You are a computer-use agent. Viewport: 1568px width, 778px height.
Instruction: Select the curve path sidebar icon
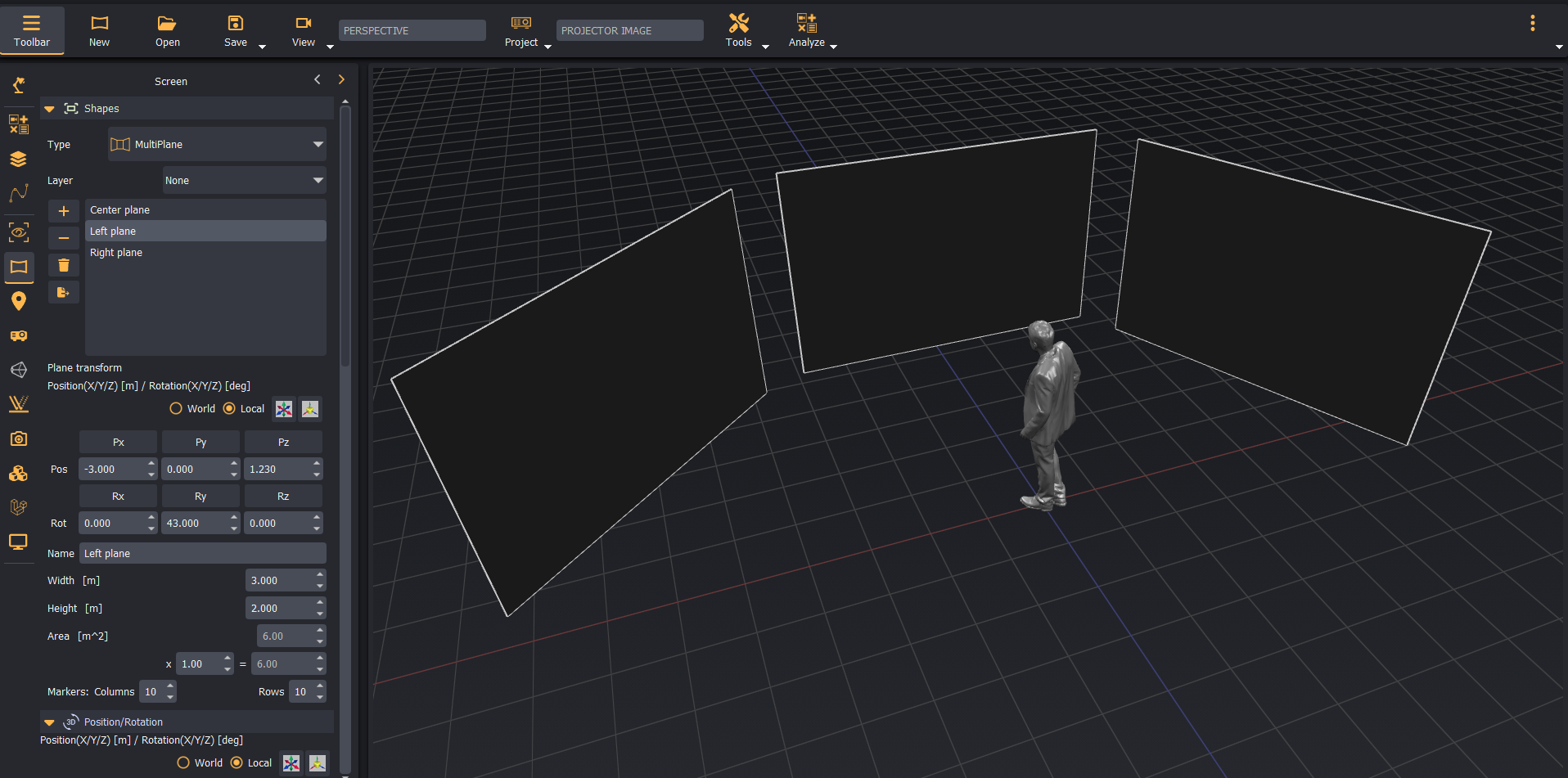point(19,193)
